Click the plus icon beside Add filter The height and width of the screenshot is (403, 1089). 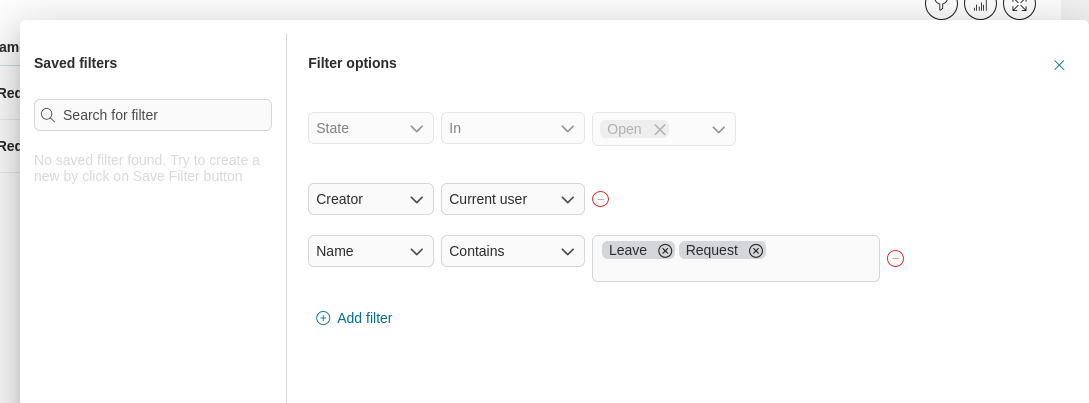(323, 318)
